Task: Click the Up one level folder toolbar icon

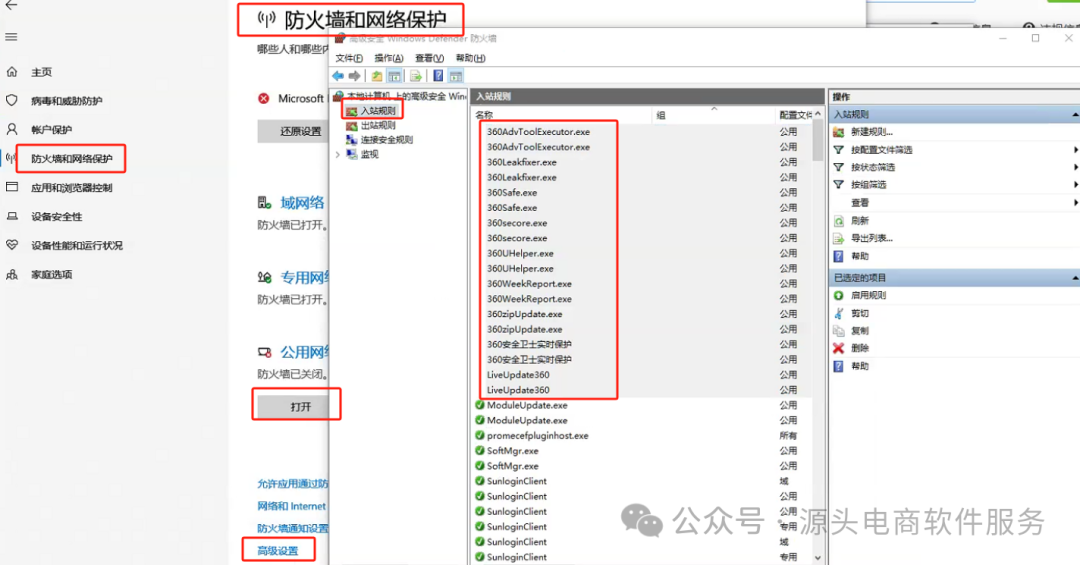Action: click(377, 76)
